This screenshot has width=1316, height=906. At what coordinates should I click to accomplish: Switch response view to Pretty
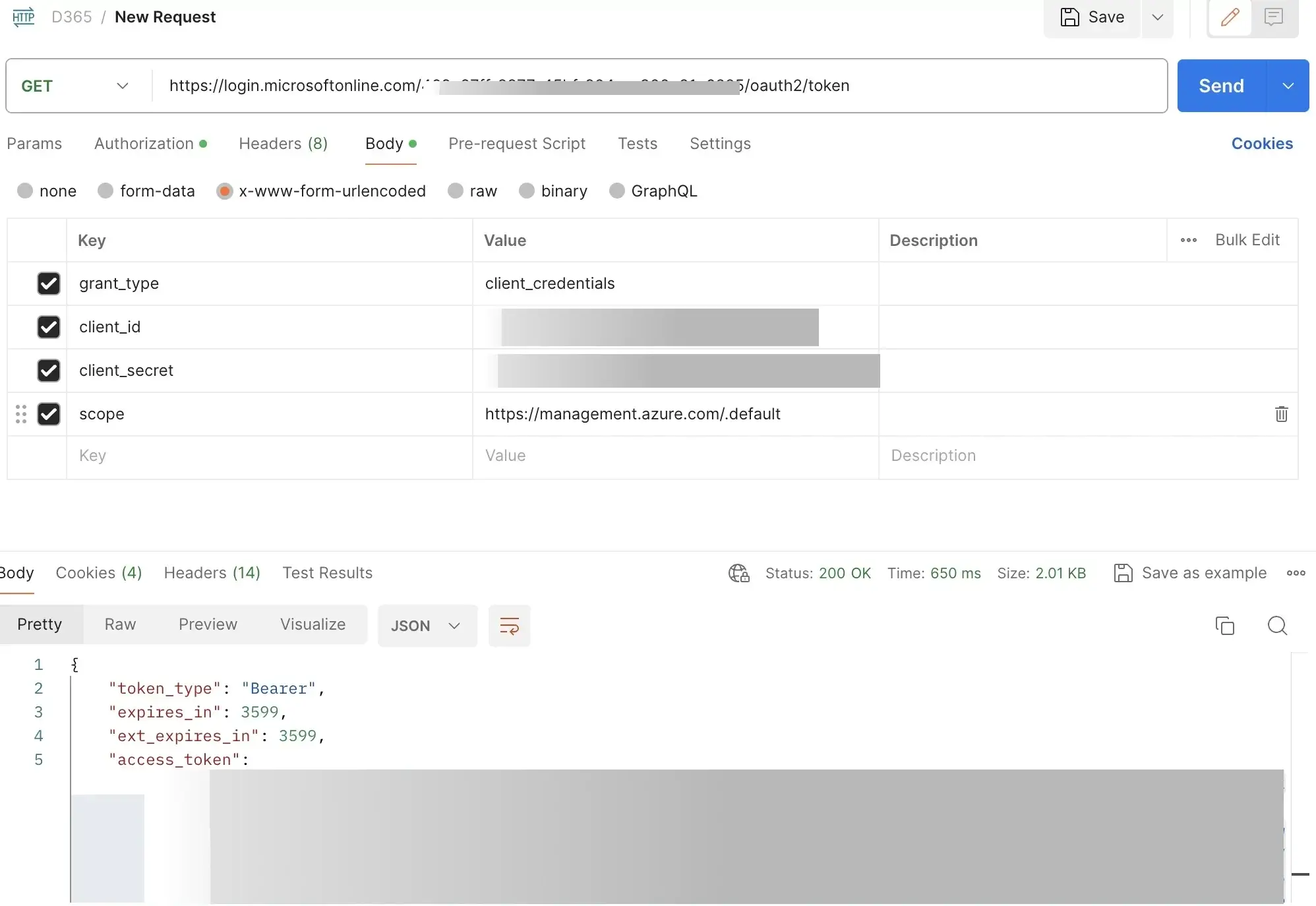click(40, 624)
